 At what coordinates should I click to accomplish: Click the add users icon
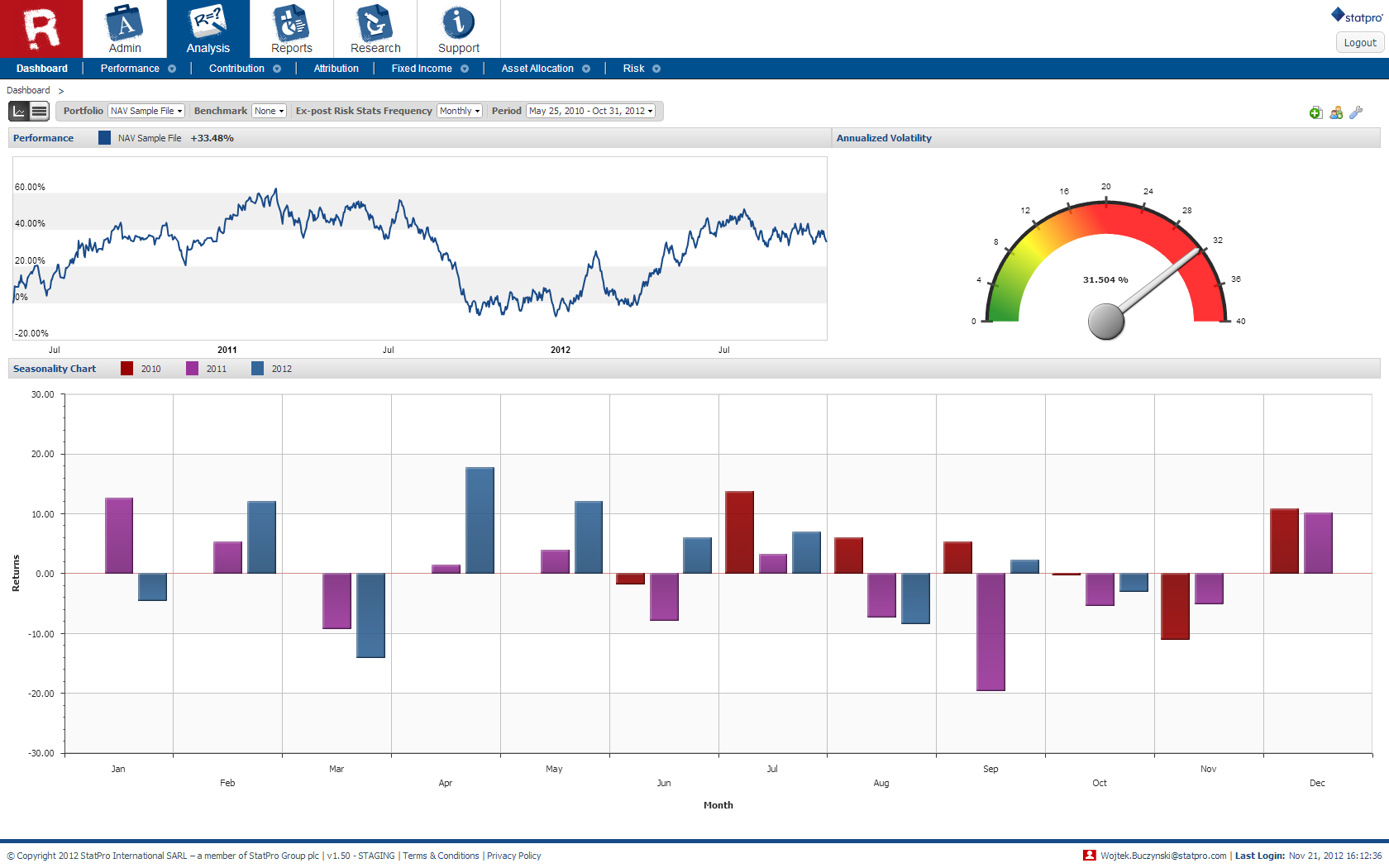pos(1336,112)
